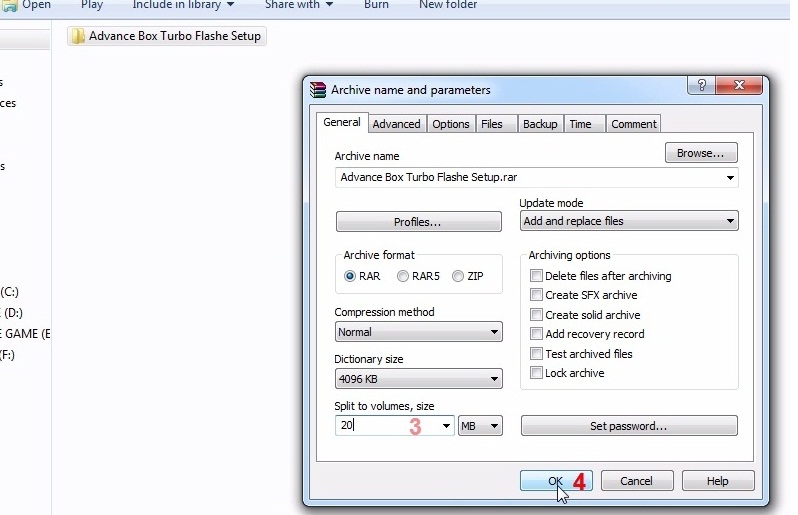
Task: Select GAME drive in Explorer navigation pane
Action: click(25, 334)
